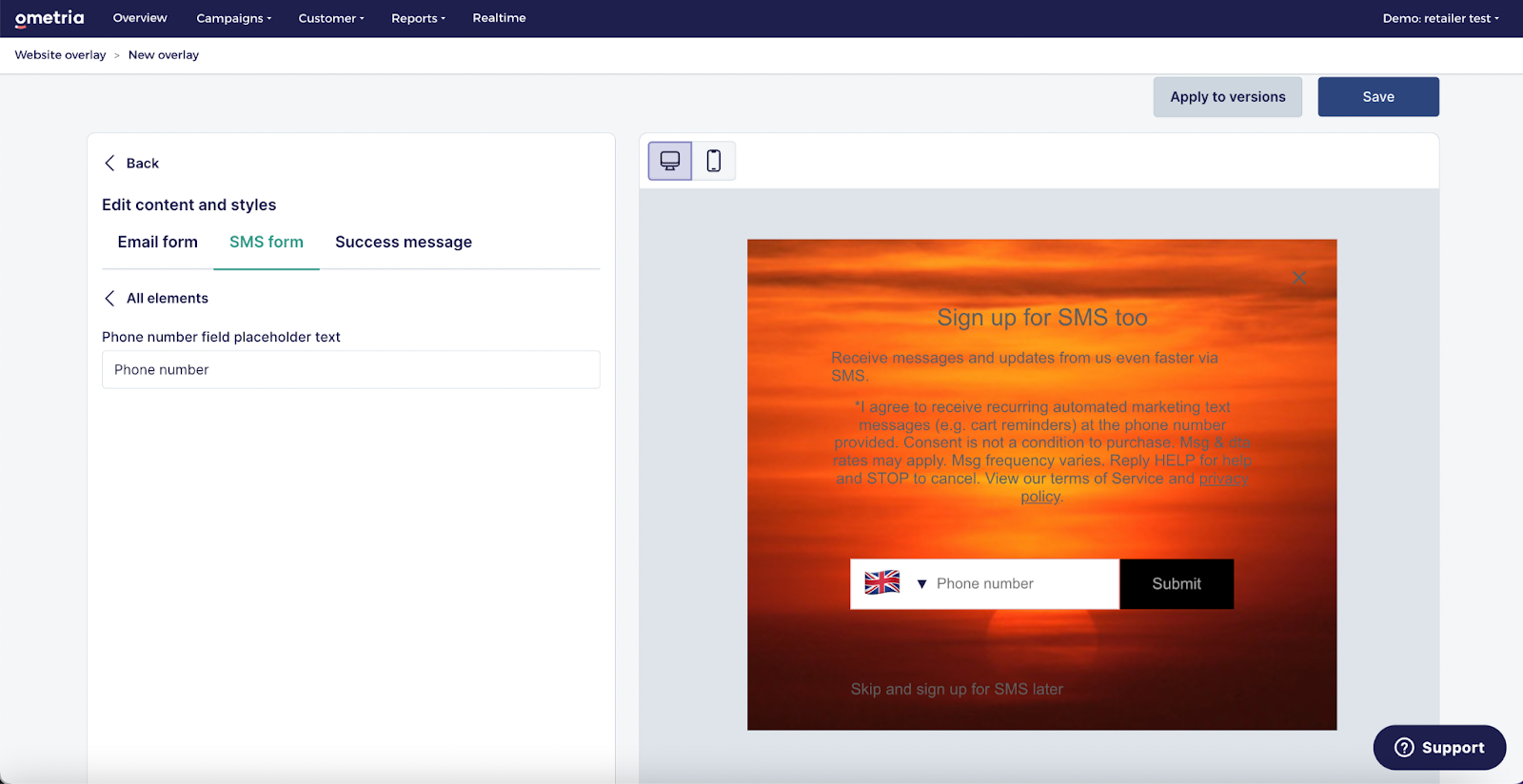Open the Realtime page
Screen dimensions: 1523x784
(x=499, y=18)
